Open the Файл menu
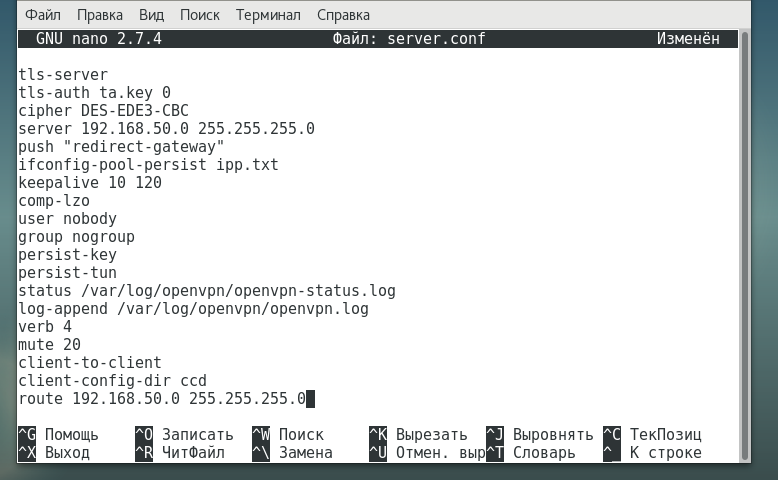 tap(43, 15)
